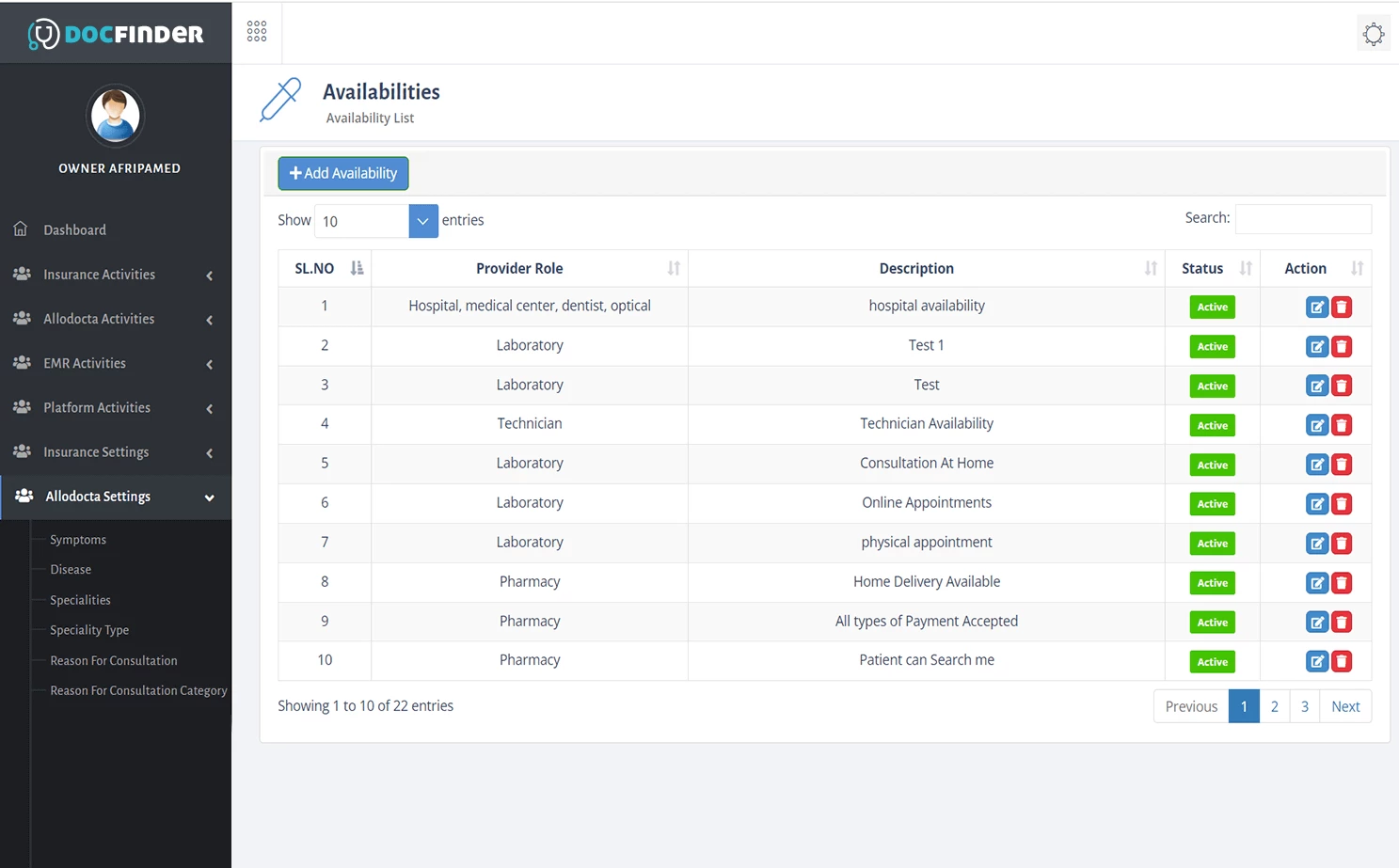The height and width of the screenshot is (868, 1399).
Task: Click the apps grid icon near the top bar
Action: 256,30
